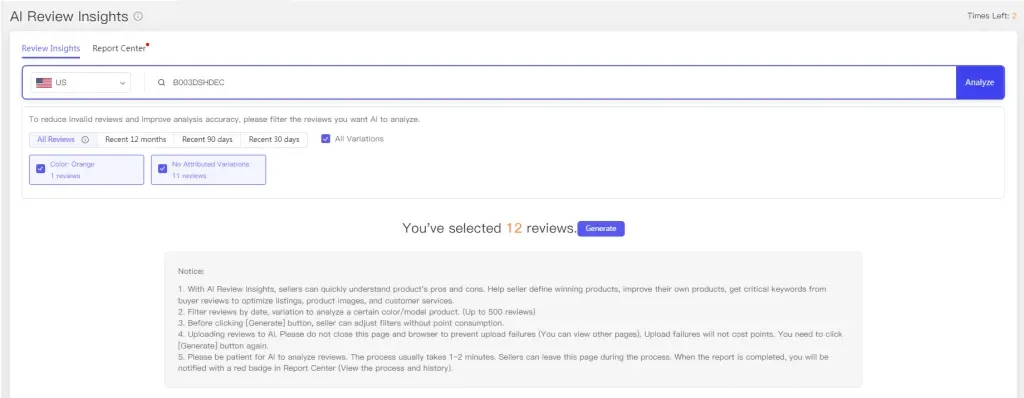The width and height of the screenshot is (1024, 398).
Task: Click the 'Notice:' heading
Action: [x=191, y=271]
